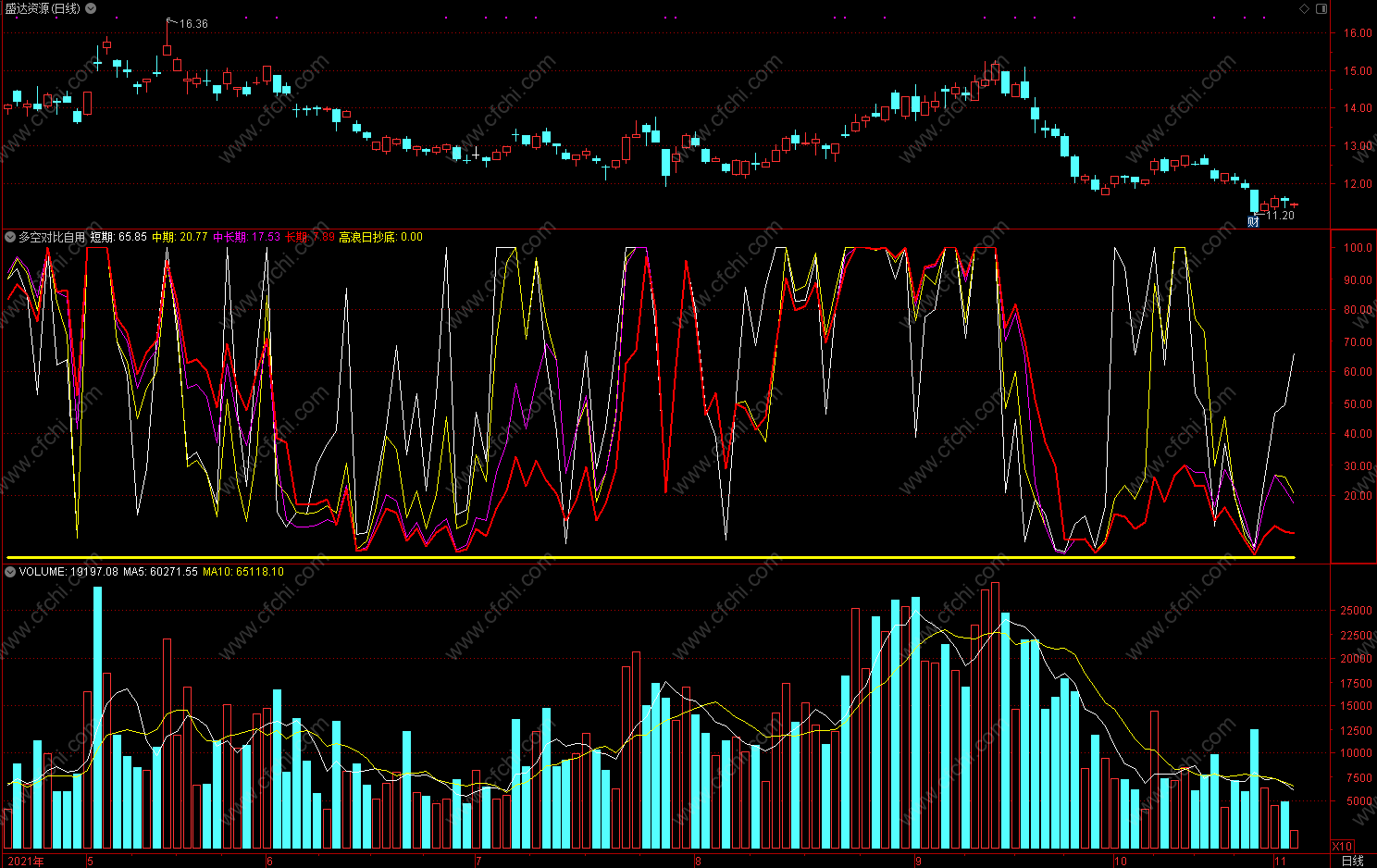Toggle the side panel icon at top right
This screenshot has width=1377, height=868.
coord(1321,8)
